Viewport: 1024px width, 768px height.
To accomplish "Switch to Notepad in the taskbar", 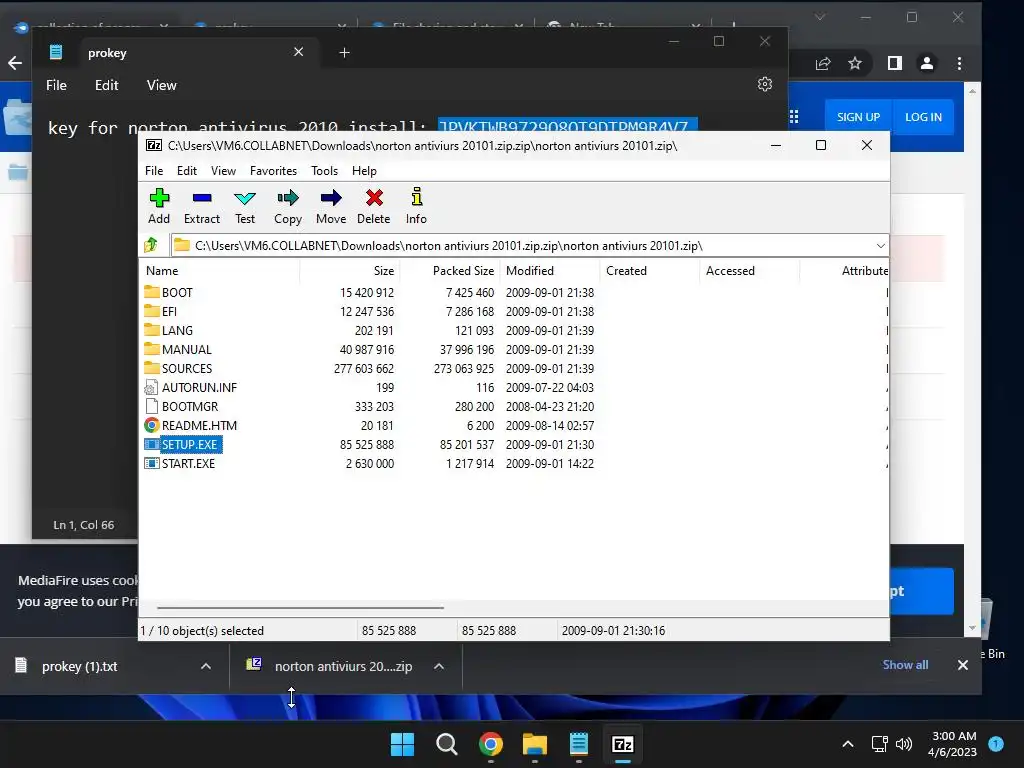I will coord(579,744).
